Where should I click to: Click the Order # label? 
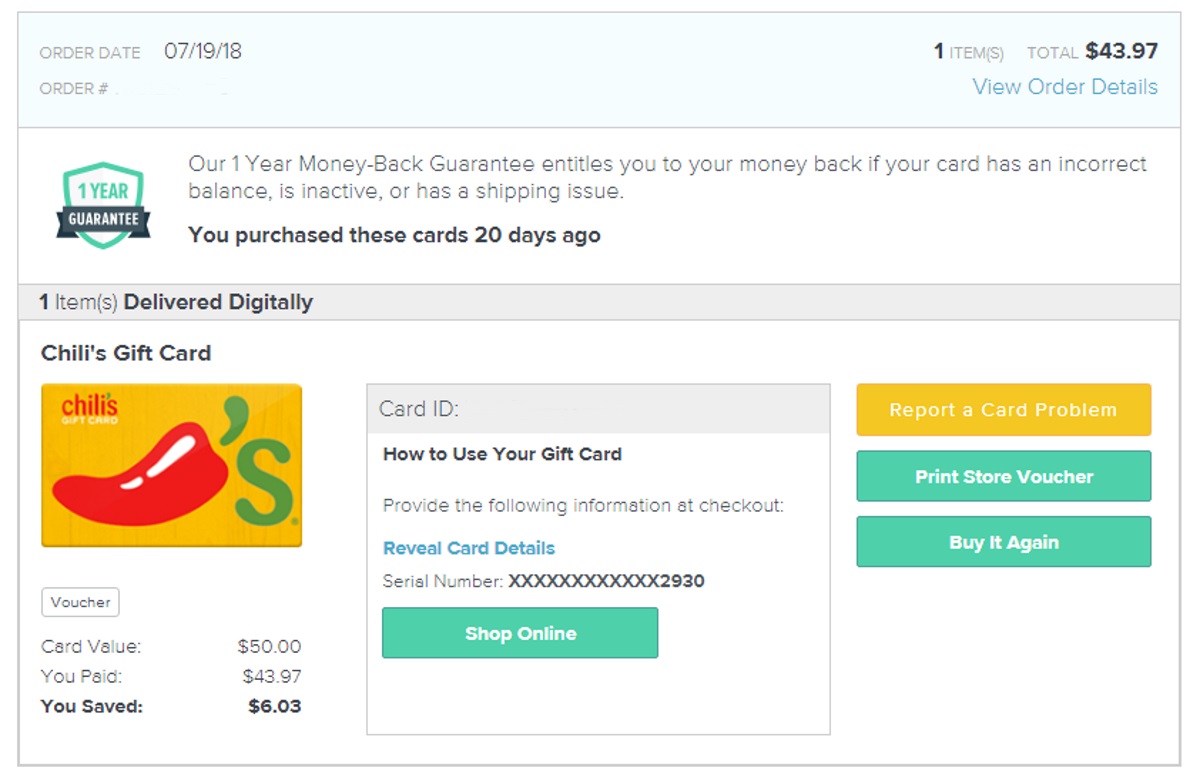click(73, 89)
